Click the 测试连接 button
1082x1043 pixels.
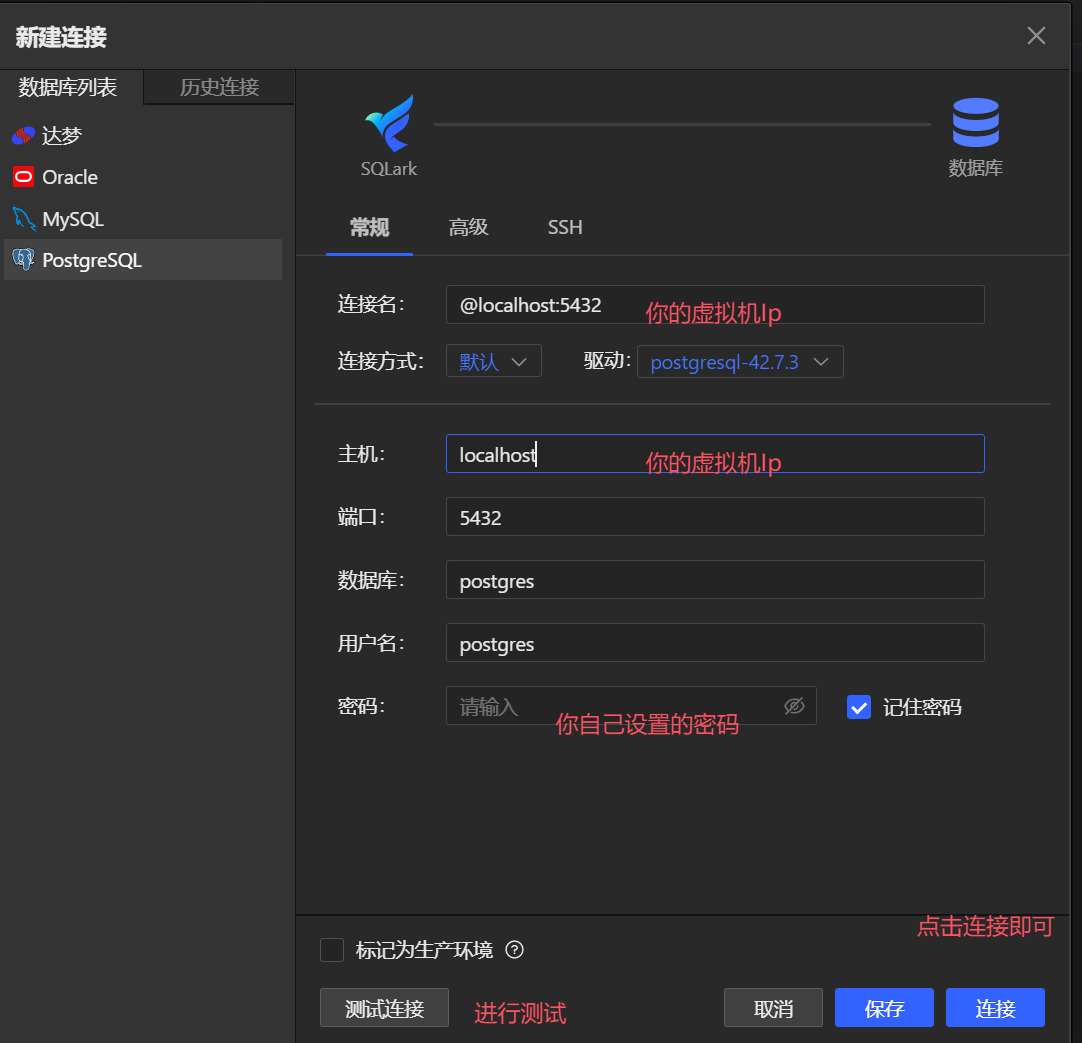point(384,1008)
